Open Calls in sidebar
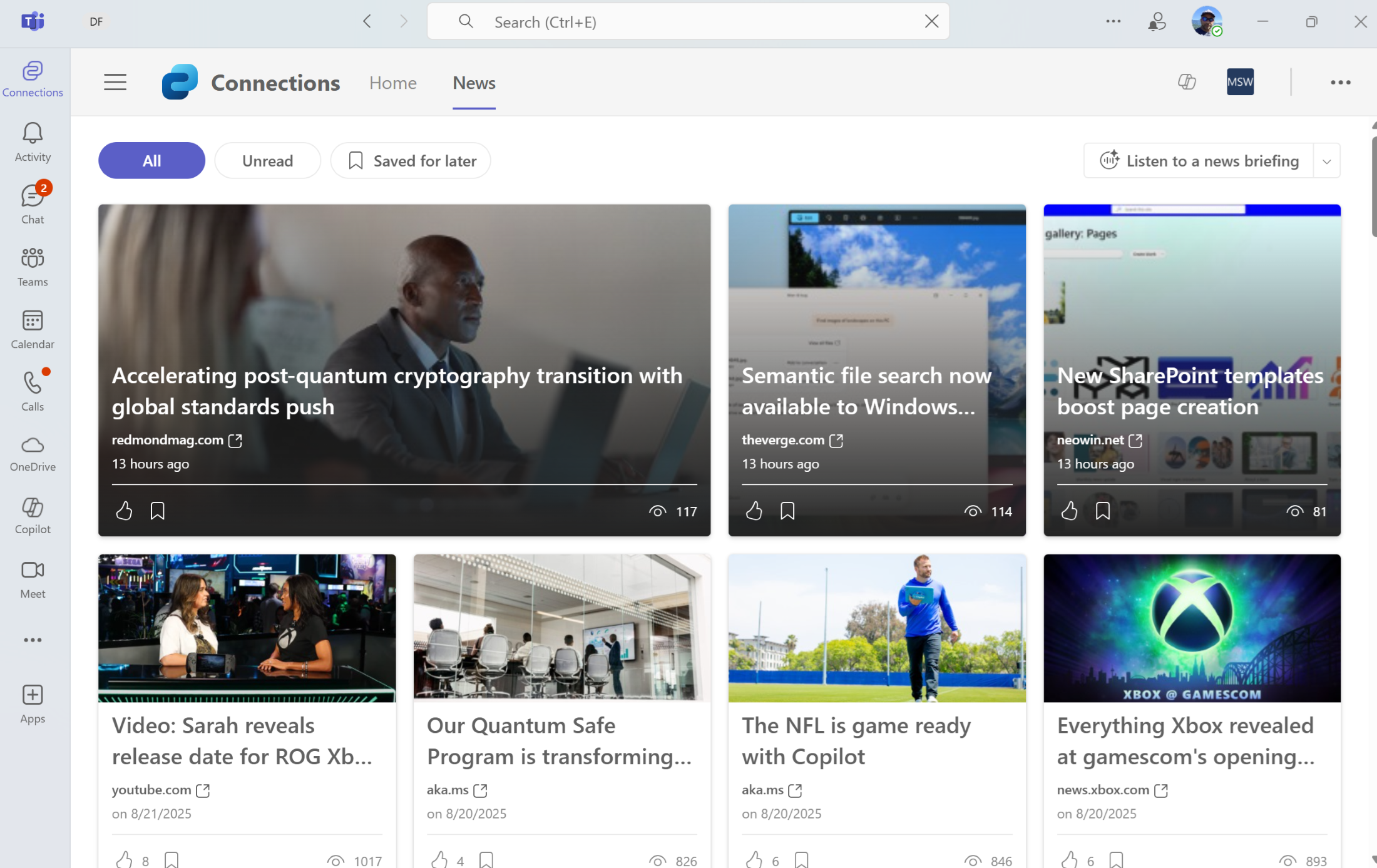Screen dimensions: 1377x868 pyautogui.click(x=33, y=391)
